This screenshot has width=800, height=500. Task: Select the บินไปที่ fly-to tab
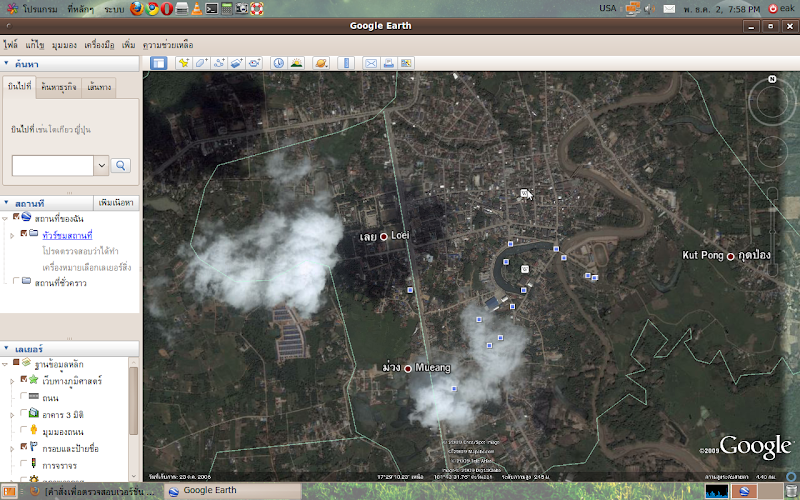pos(19,87)
